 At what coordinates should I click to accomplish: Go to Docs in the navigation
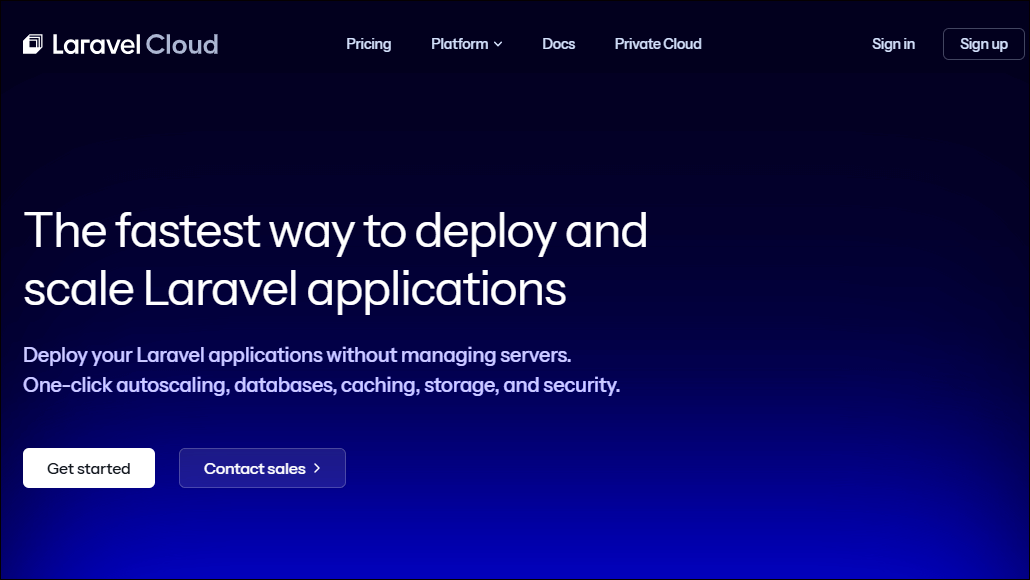(x=558, y=44)
